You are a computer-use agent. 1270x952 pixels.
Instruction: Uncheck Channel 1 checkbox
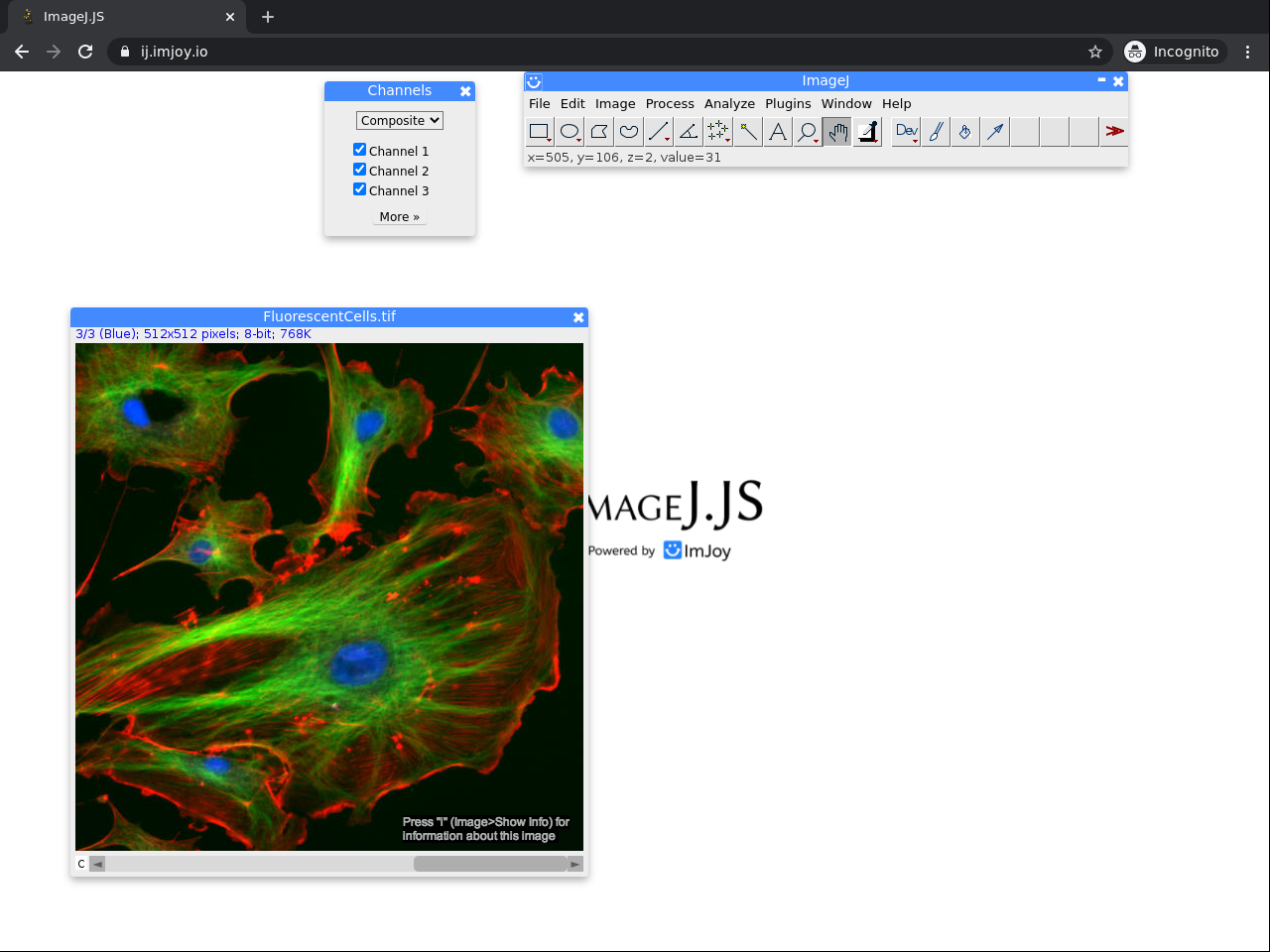[359, 150]
